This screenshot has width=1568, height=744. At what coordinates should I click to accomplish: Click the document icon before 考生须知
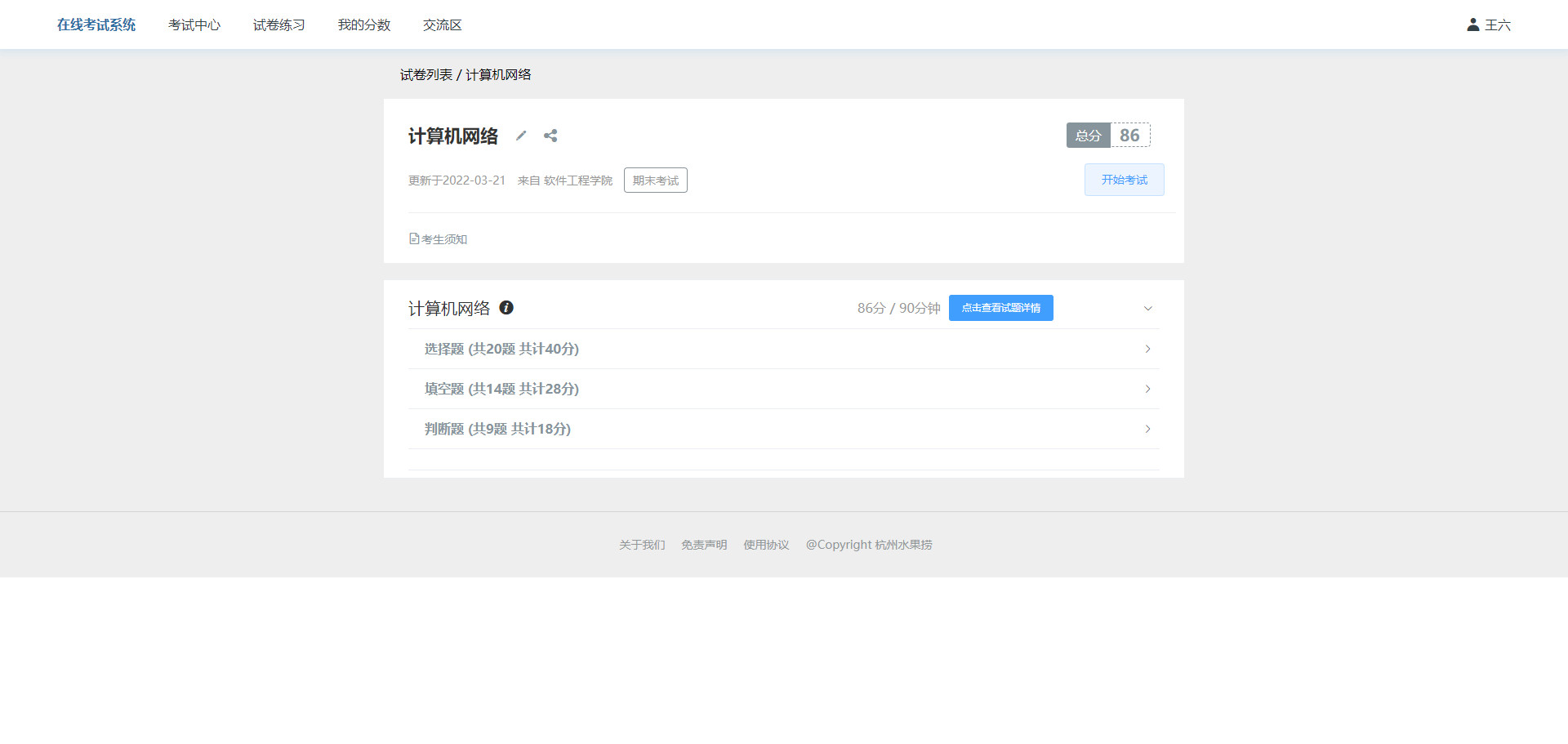coord(414,239)
